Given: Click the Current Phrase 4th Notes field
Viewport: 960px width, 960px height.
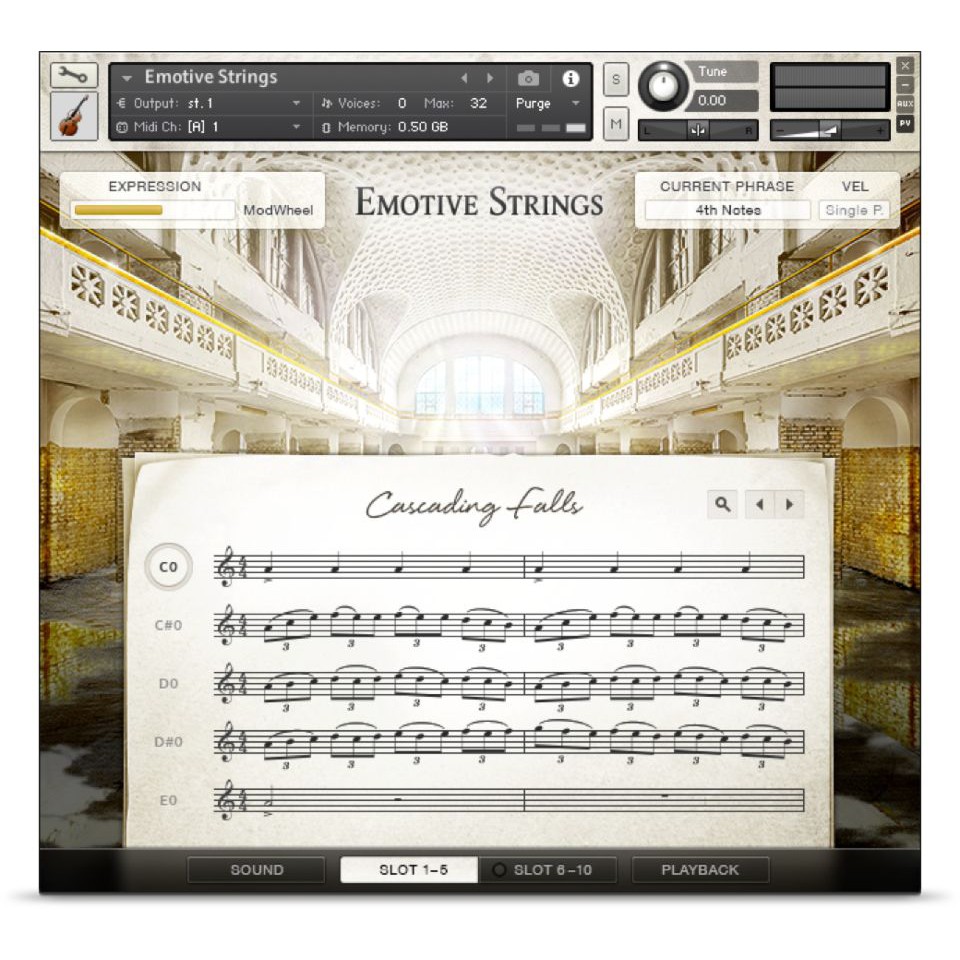Looking at the screenshot, I should (728, 210).
